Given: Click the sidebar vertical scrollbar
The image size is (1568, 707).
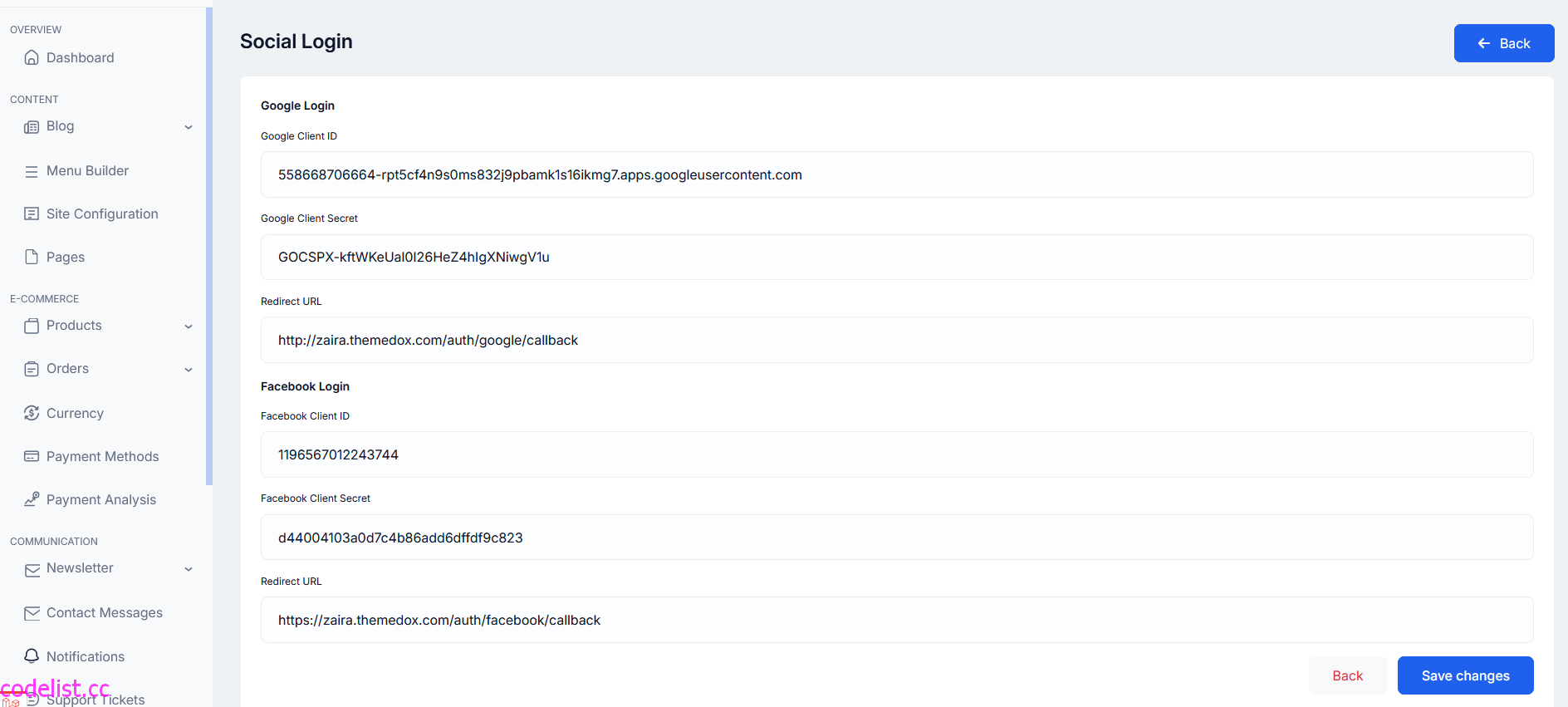Looking at the screenshot, I should pyautogui.click(x=209, y=246).
